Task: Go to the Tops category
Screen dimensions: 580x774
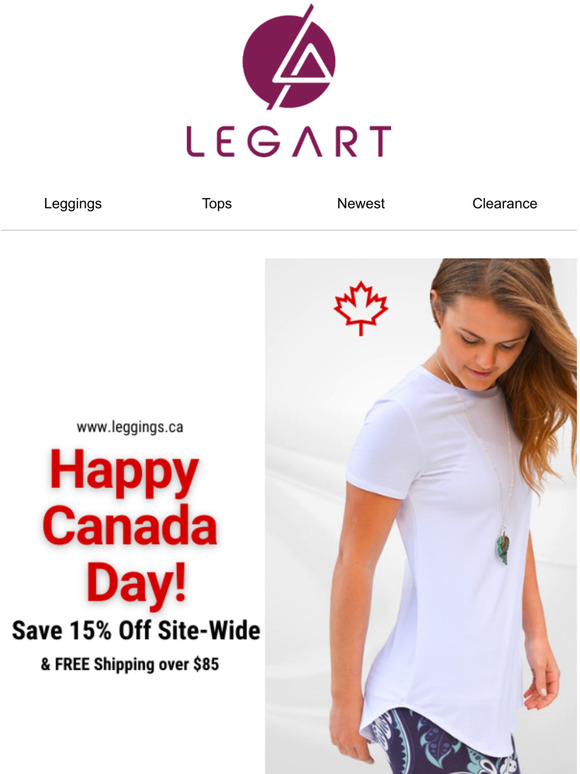Action: 217,203
